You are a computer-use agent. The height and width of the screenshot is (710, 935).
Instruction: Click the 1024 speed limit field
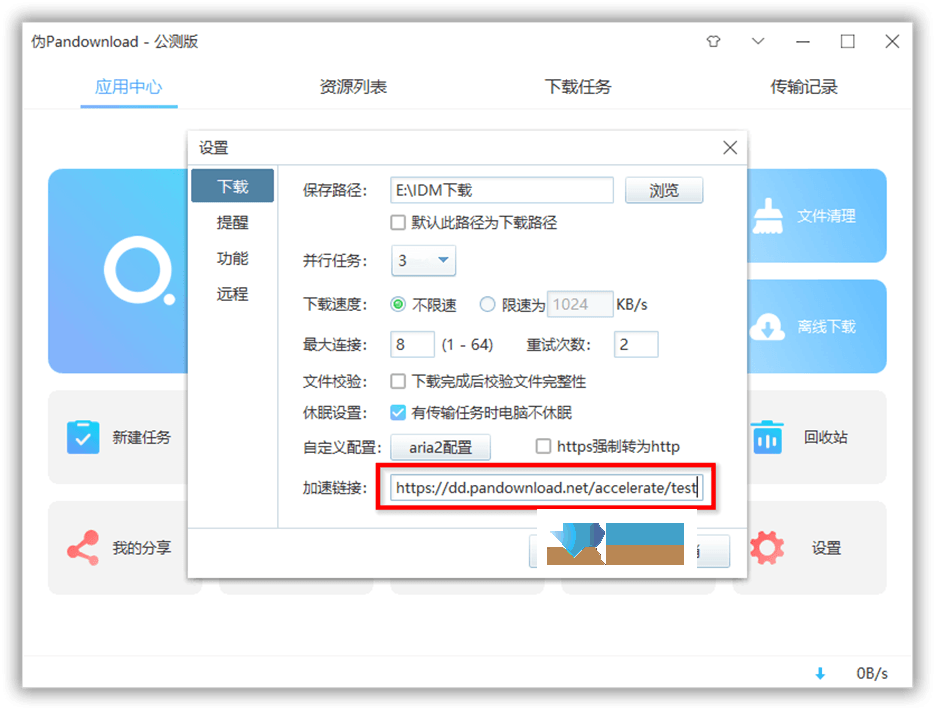pyautogui.click(x=580, y=305)
